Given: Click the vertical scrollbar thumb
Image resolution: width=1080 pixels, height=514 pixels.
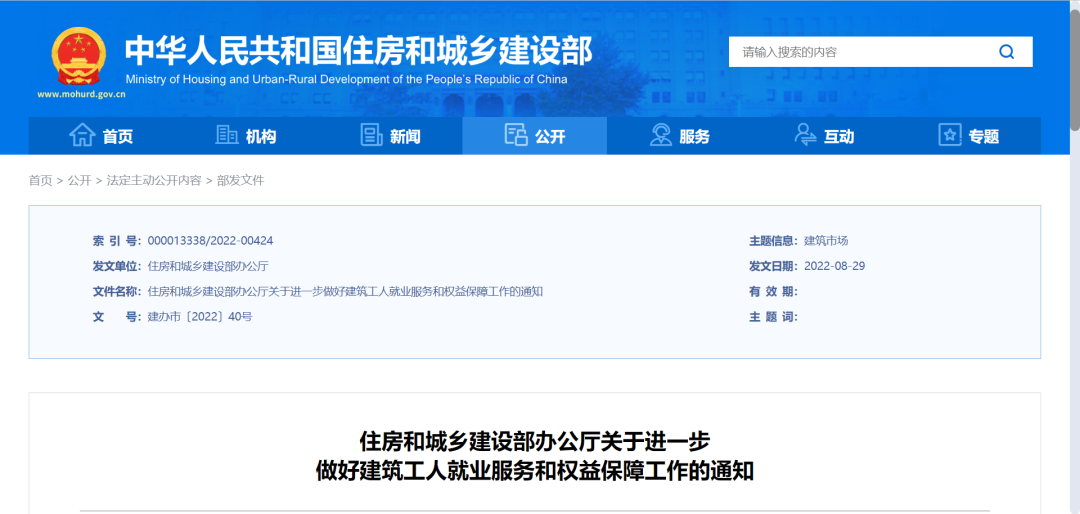Looking at the screenshot, I should (x=1074, y=69).
